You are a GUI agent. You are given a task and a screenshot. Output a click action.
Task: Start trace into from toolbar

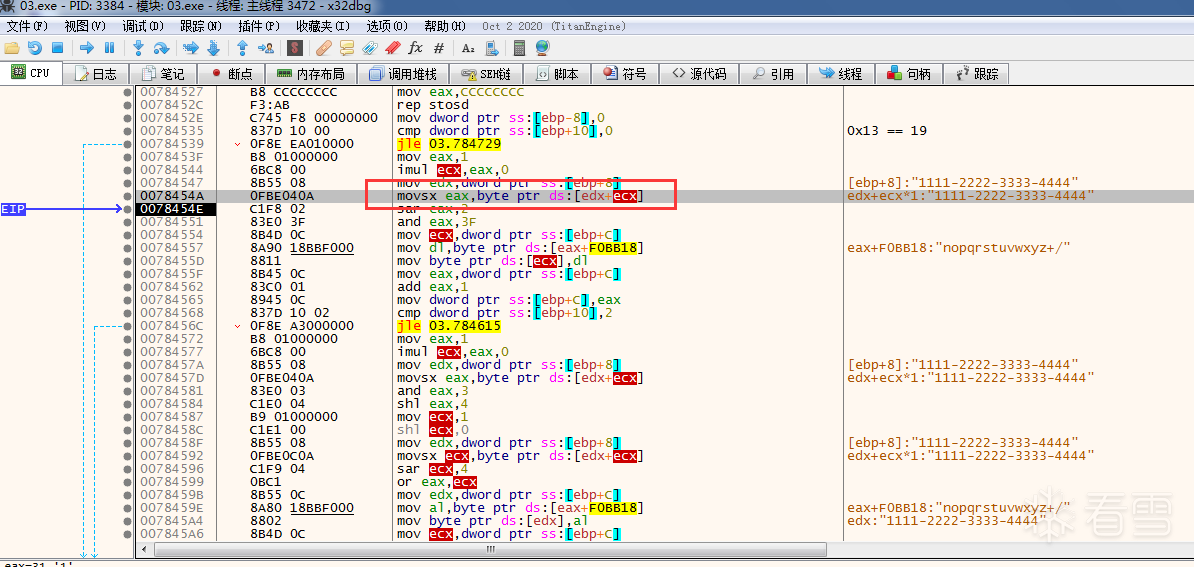[x=190, y=48]
